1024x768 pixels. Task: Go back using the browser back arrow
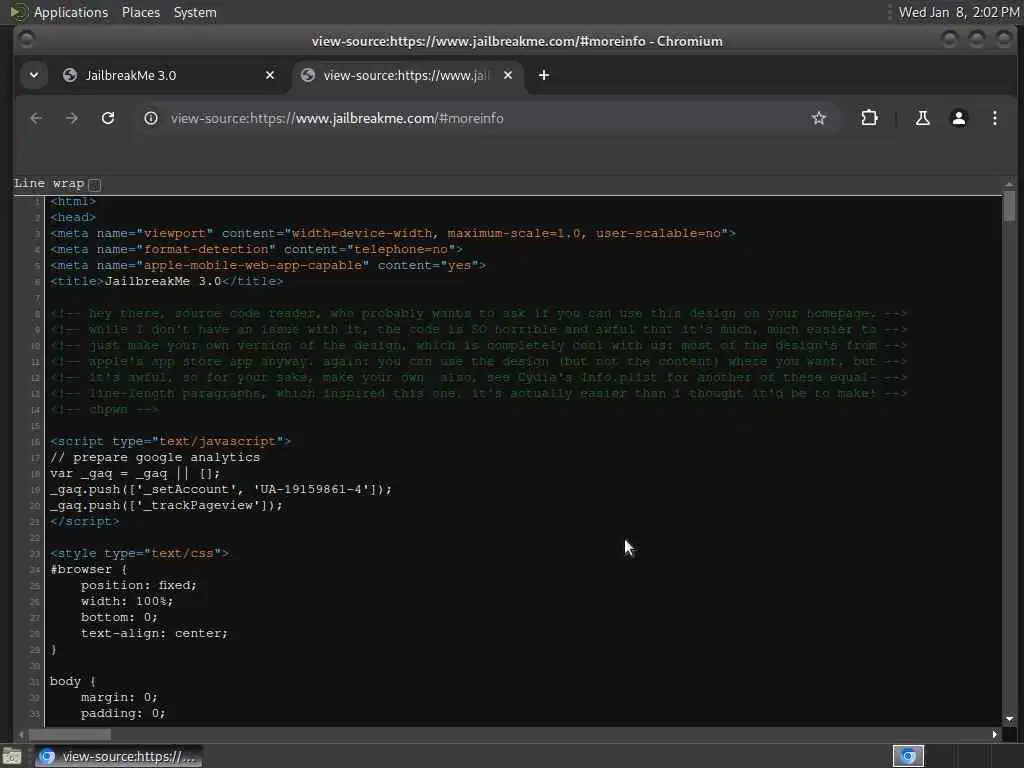[x=36, y=118]
